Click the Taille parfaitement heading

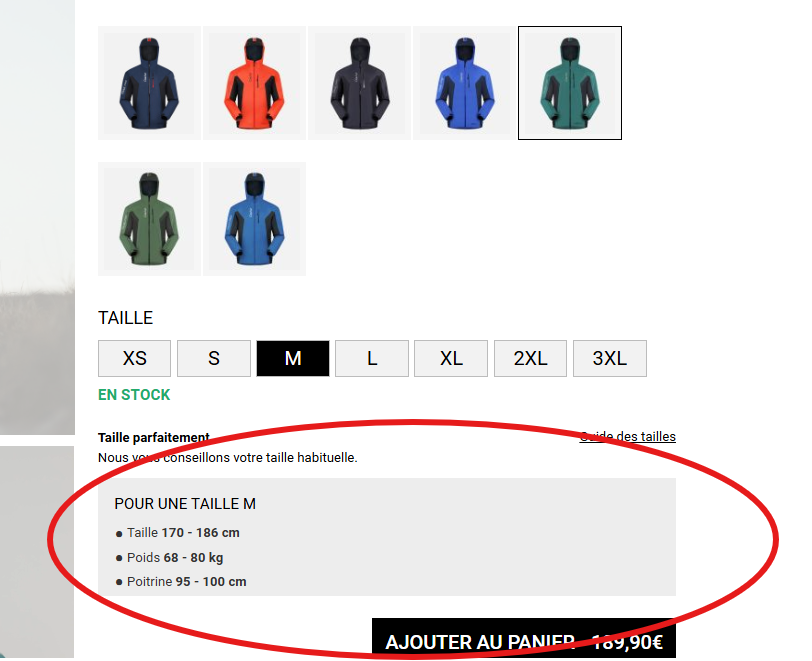154,438
